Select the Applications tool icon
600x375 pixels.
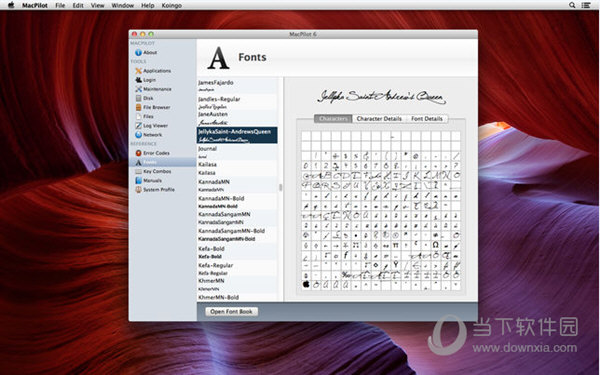[x=139, y=71]
